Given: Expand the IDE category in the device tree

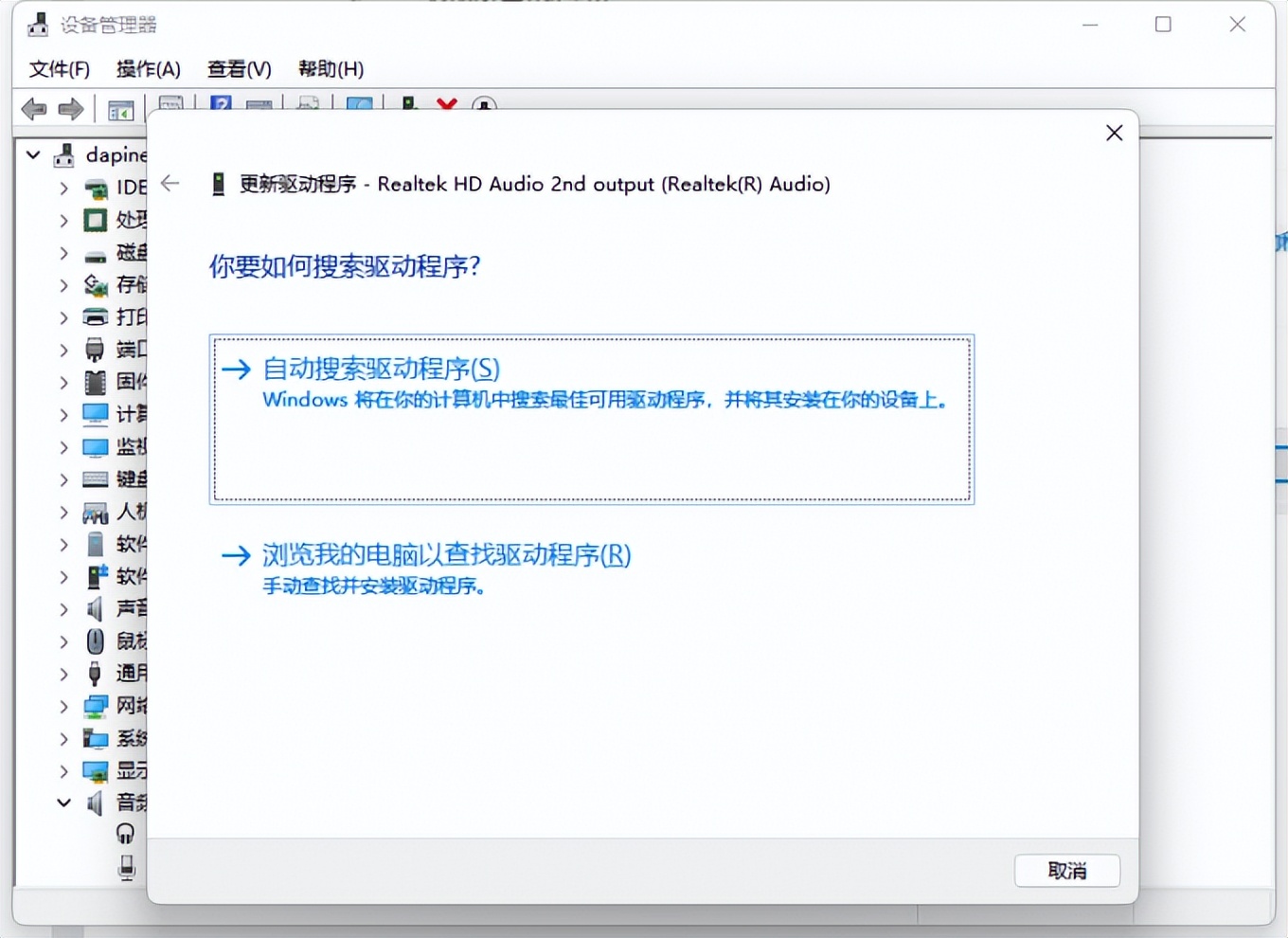Looking at the screenshot, I should tap(63, 188).
